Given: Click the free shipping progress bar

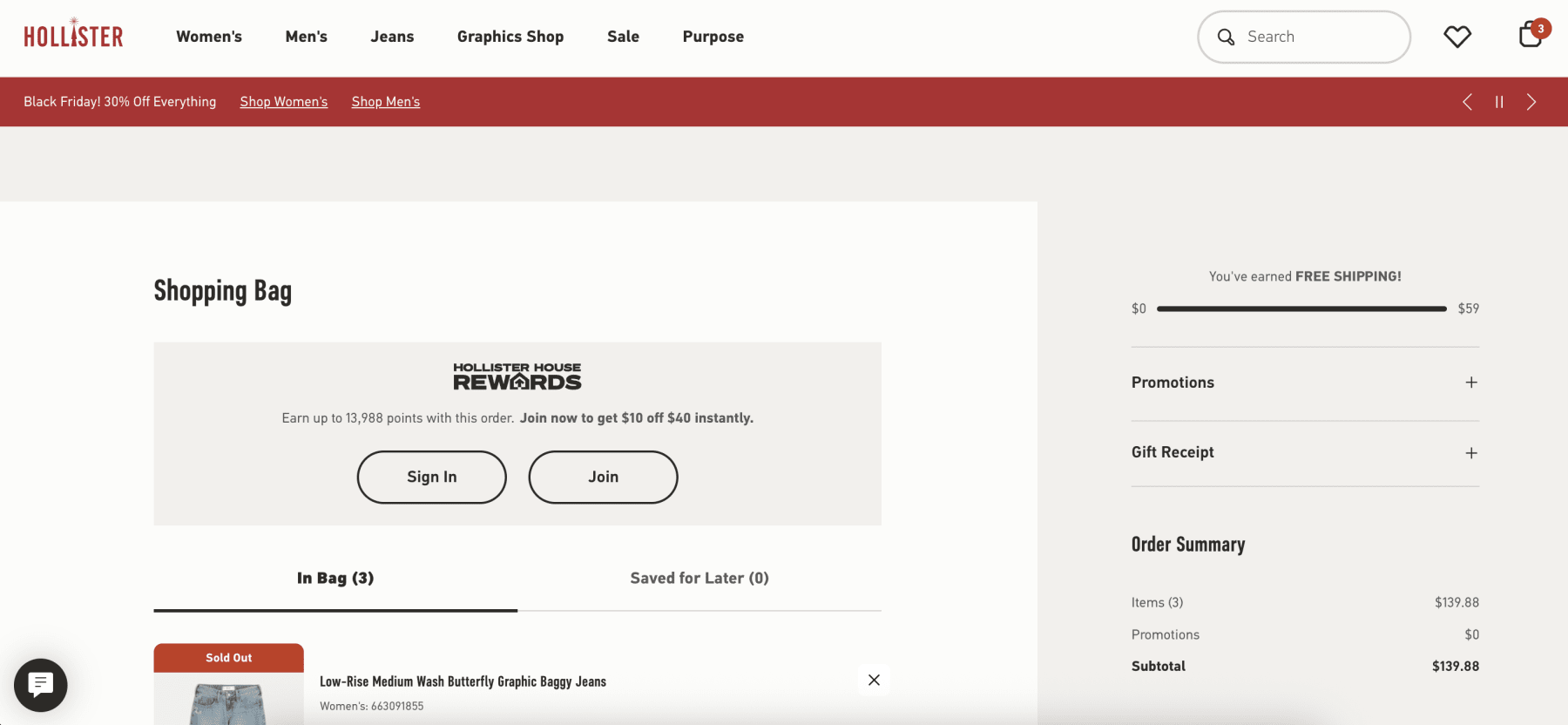Looking at the screenshot, I should pos(1301,308).
